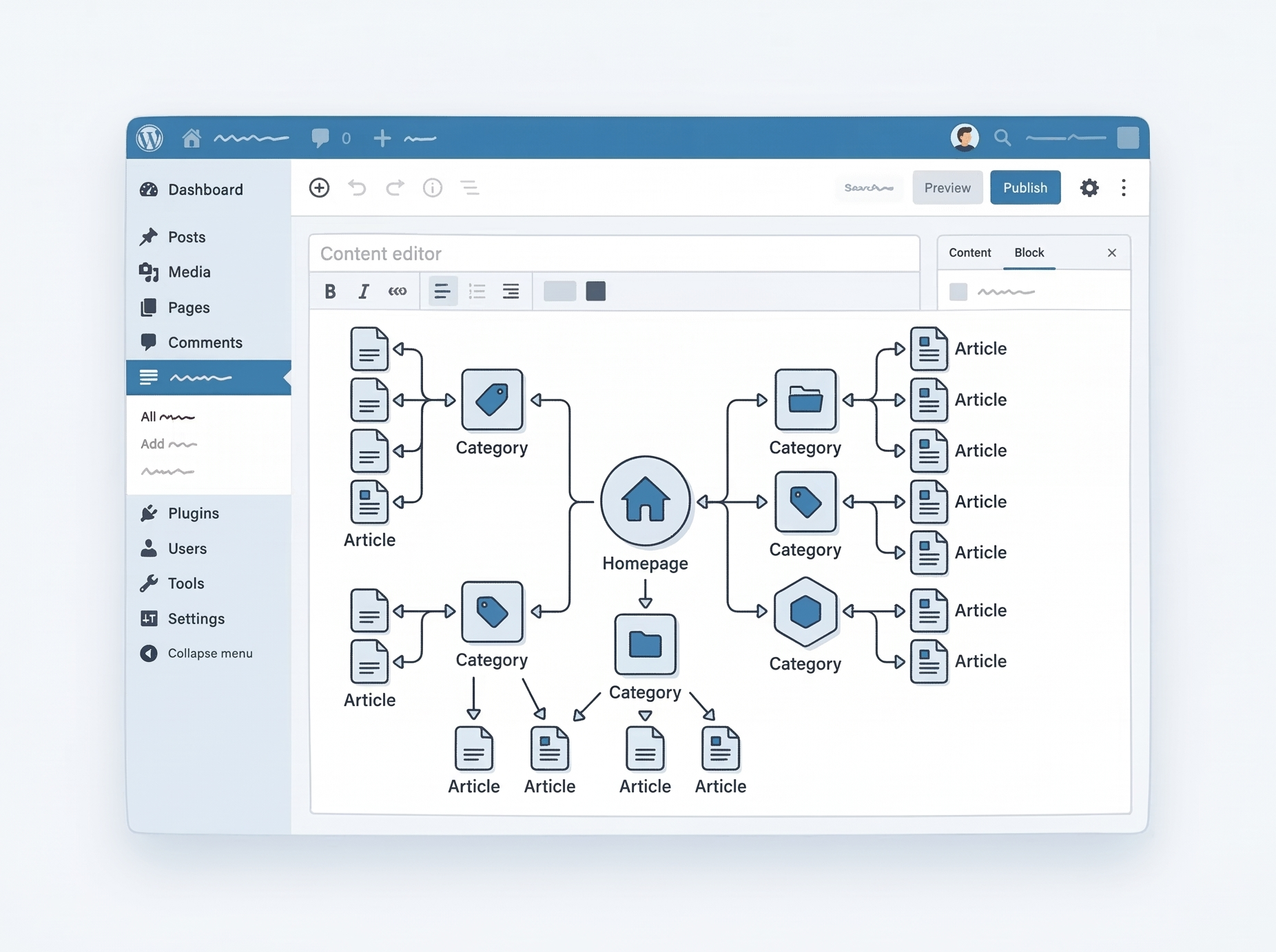Click the WordPress logo icon
1276x952 pixels.
coord(150,138)
